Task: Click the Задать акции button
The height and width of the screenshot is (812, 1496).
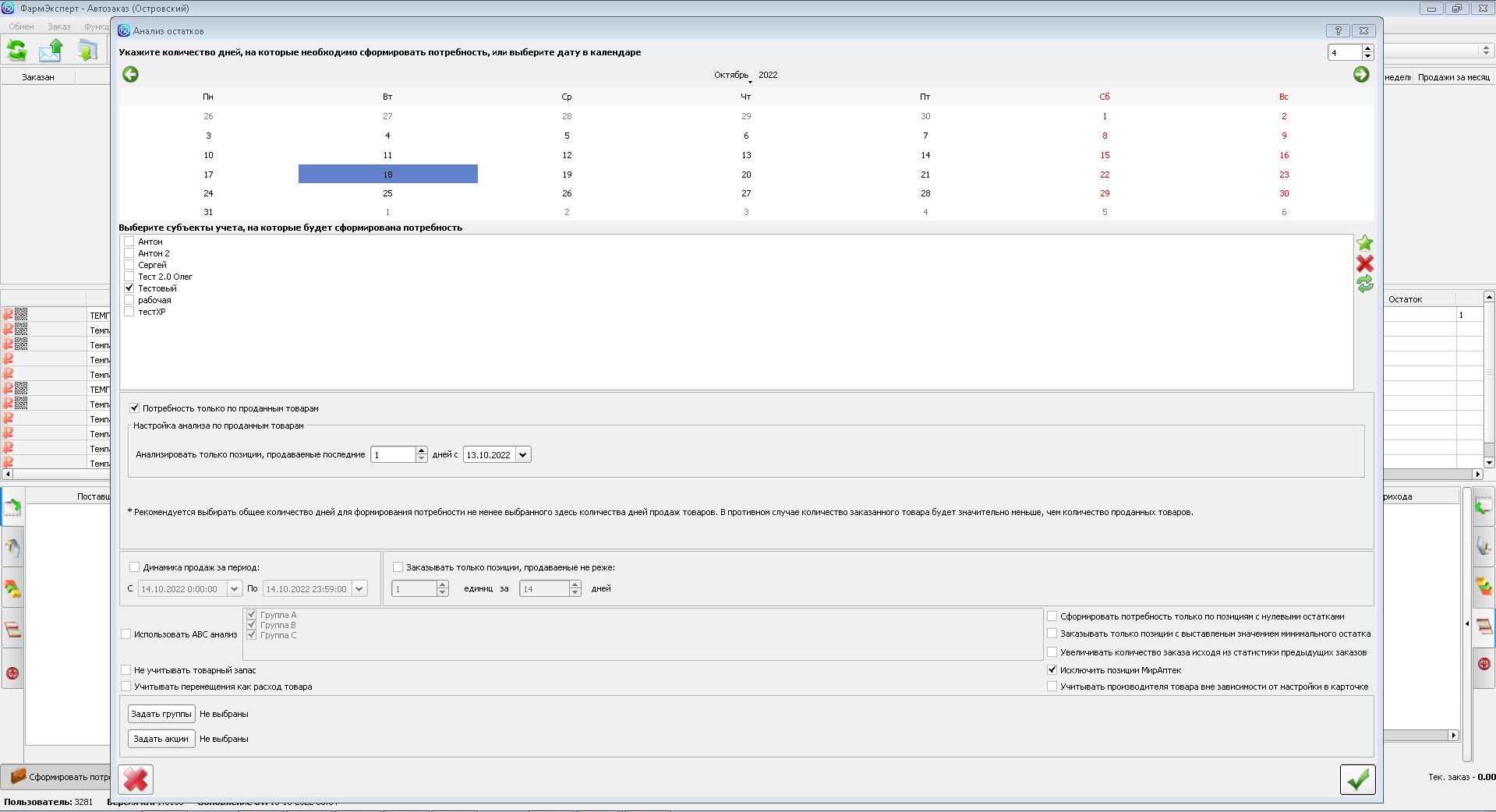Action: pyautogui.click(x=161, y=739)
